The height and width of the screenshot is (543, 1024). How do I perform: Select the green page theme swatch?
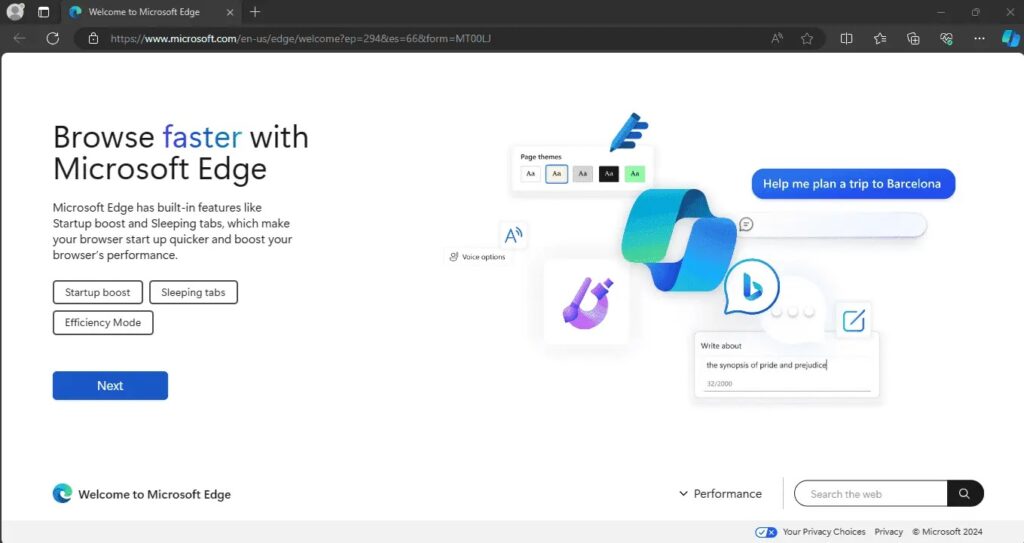point(635,174)
